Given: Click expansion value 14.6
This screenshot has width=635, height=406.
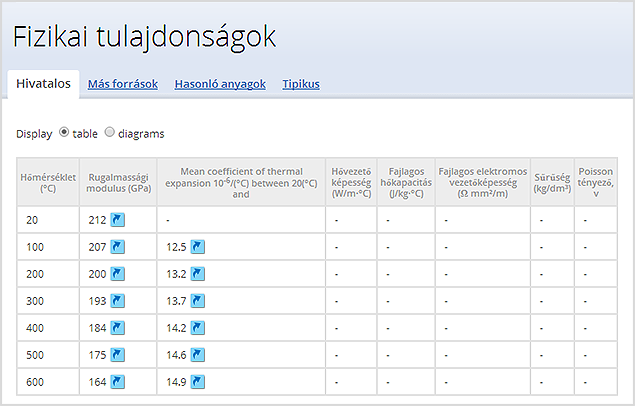Looking at the screenshot, I should pyautogui.click(x=176, y=355).
